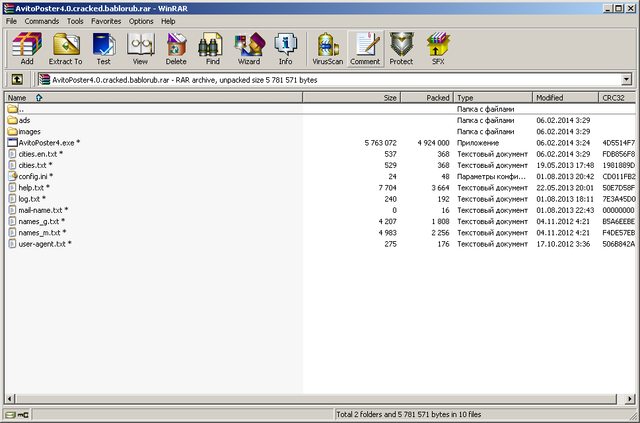640x423 pixels.
Task: Select the config.ini file icon
Action: pos(13,176)
